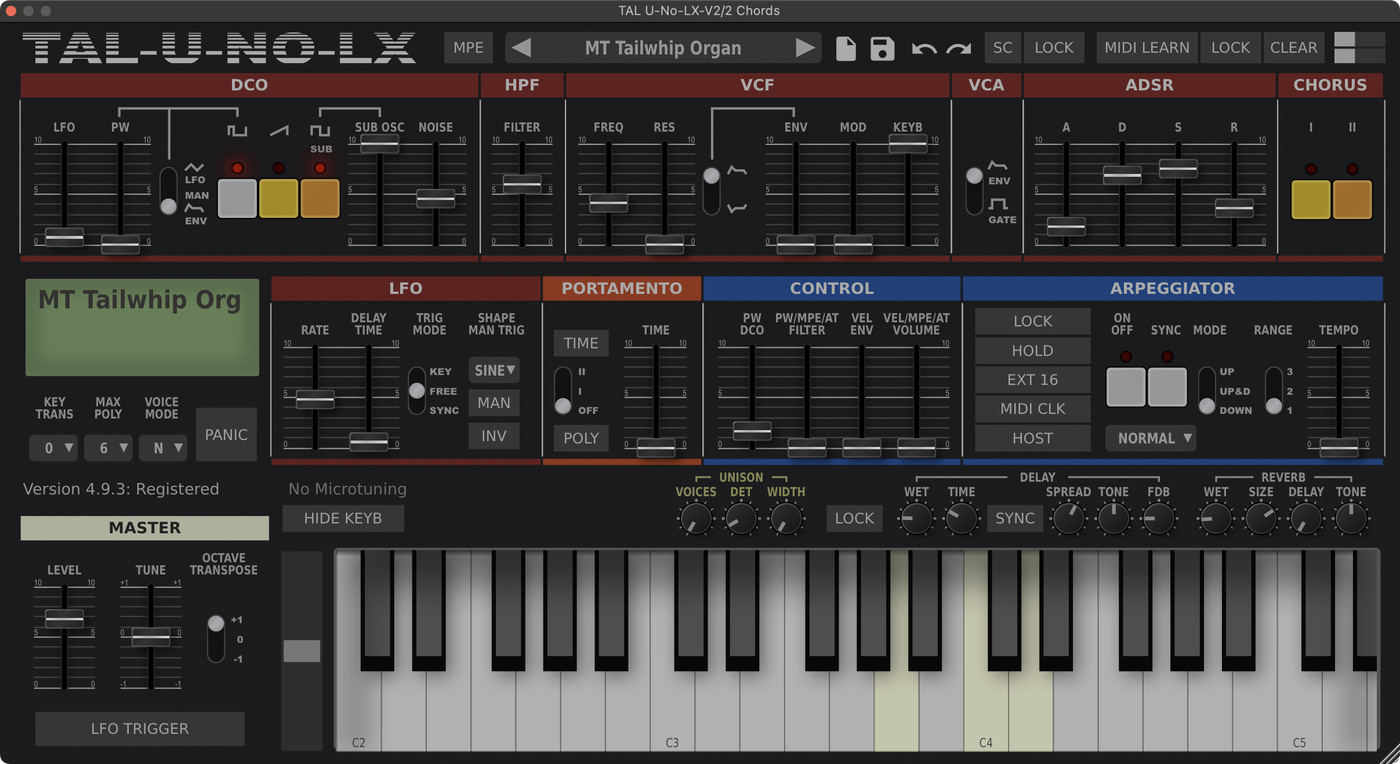
Task: Click the reverb TONE knob
Action: click(1350, 518)
